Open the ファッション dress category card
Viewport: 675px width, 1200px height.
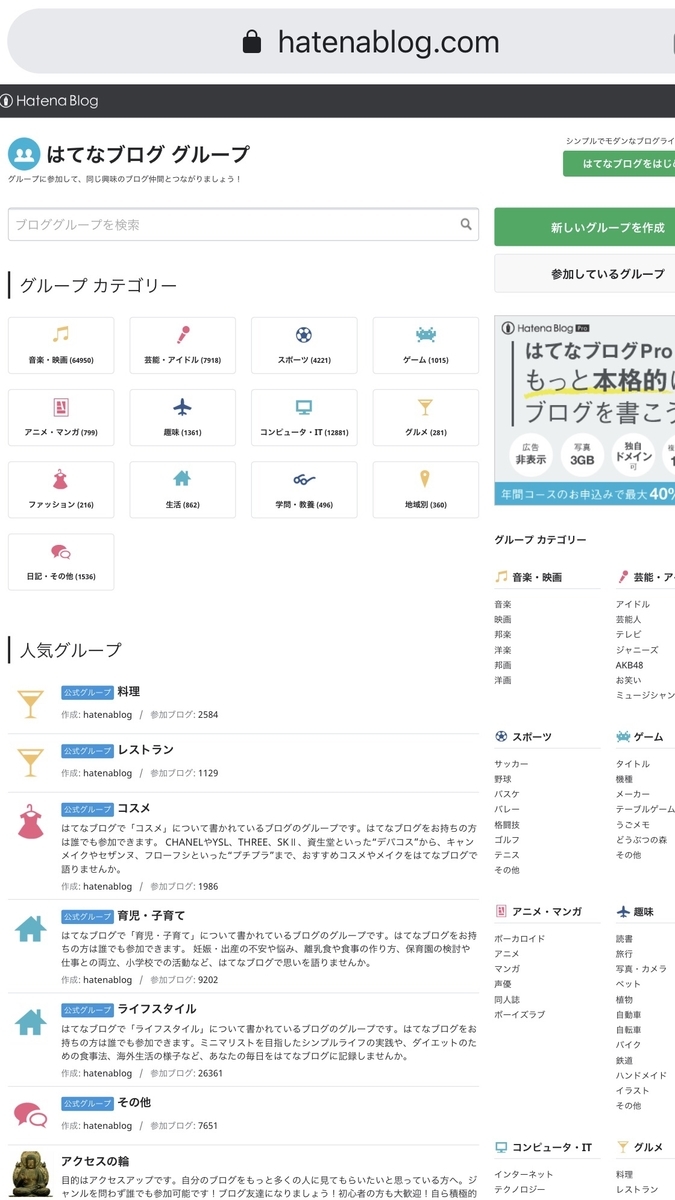click(x=61, y=490)
